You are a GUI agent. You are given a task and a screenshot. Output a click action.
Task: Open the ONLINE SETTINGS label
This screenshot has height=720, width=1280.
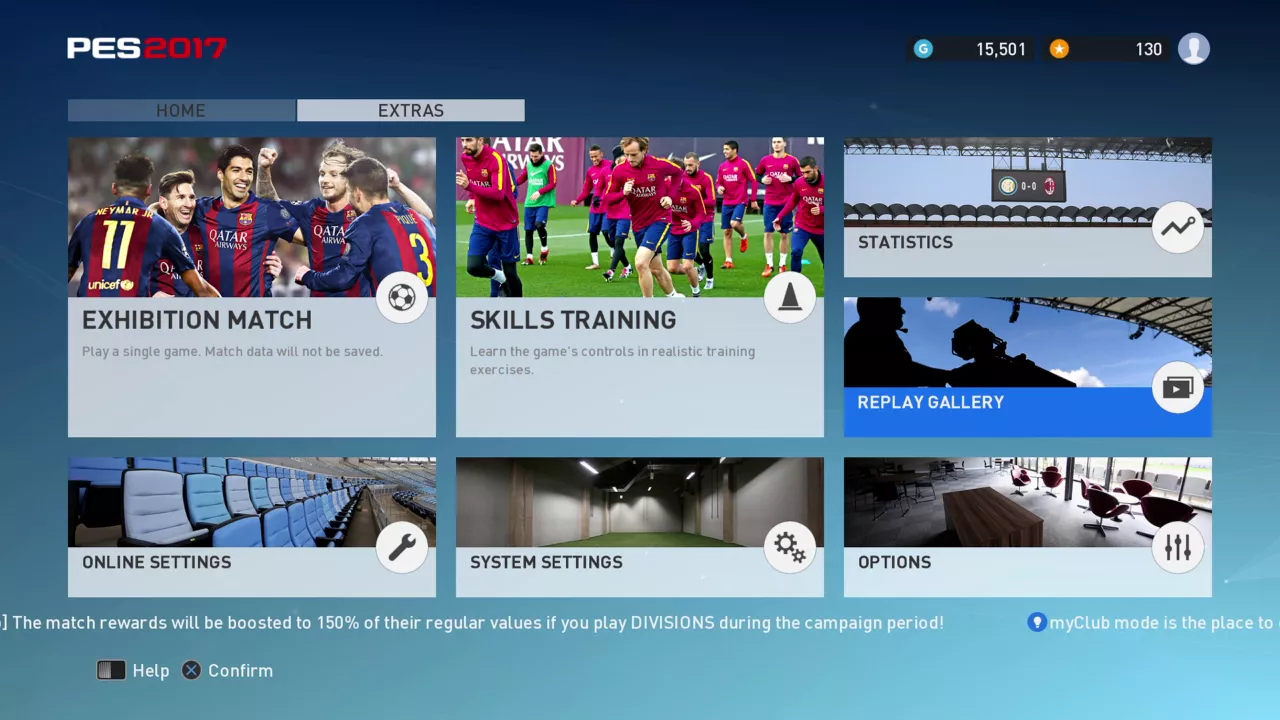(157, 562)
